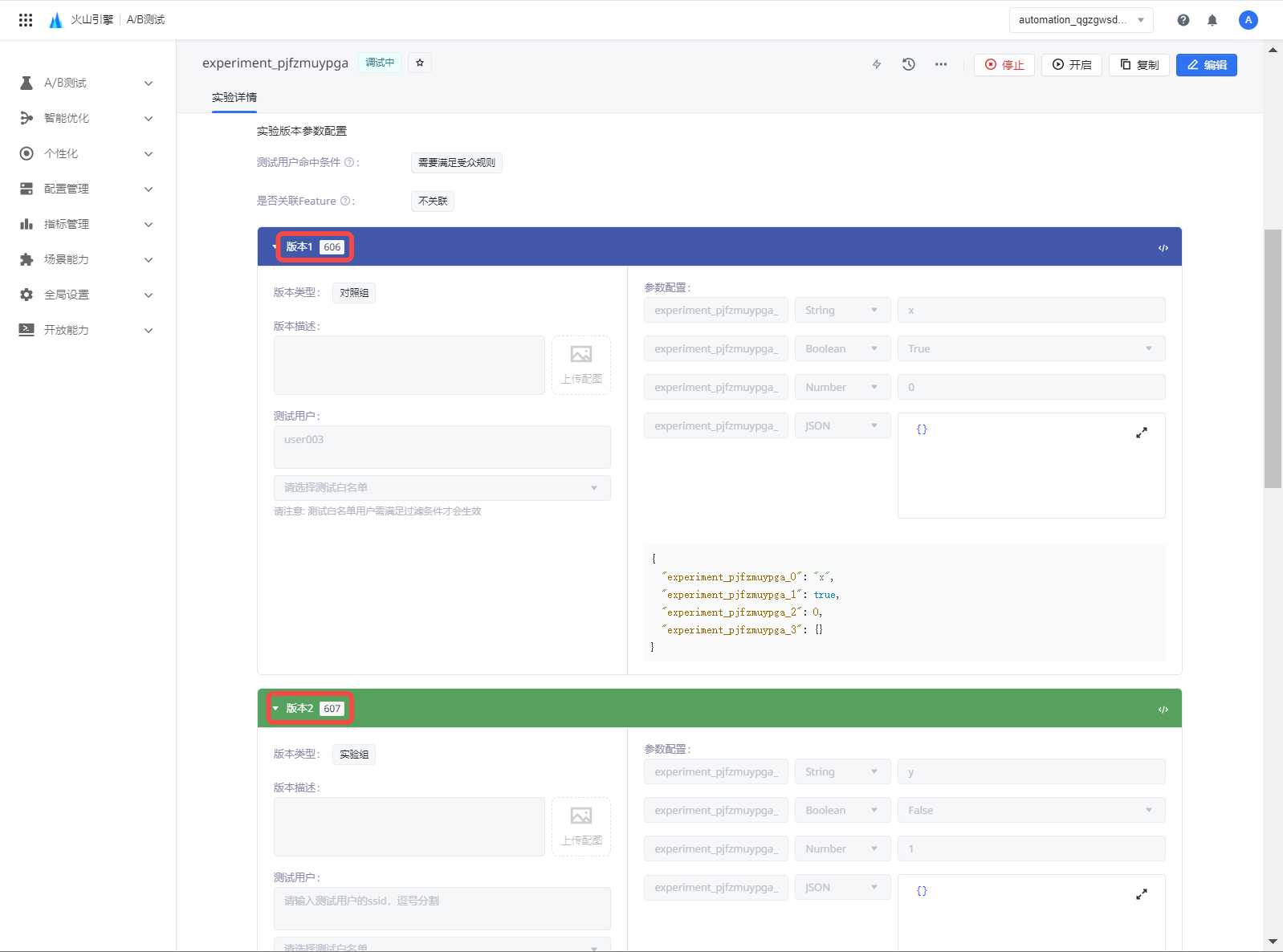
Task: Click 上传配图 in 版本1
Action: pos(581,365)
